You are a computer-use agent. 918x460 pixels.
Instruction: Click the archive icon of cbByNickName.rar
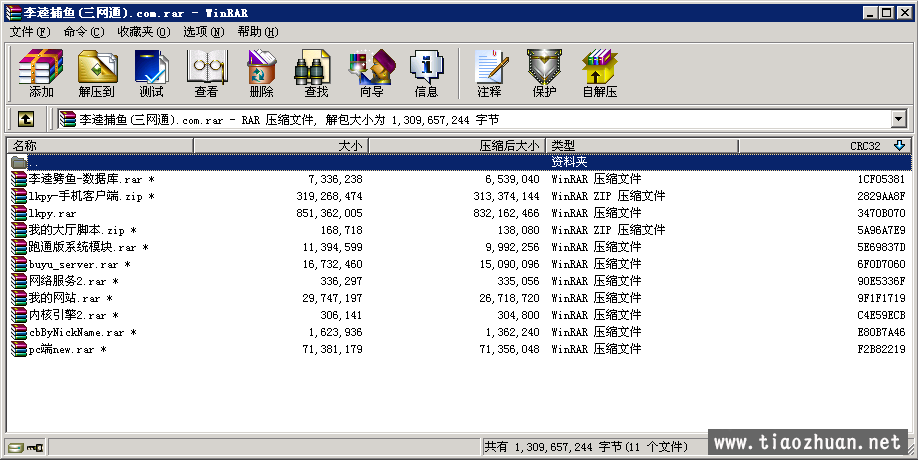pos(19,332)
